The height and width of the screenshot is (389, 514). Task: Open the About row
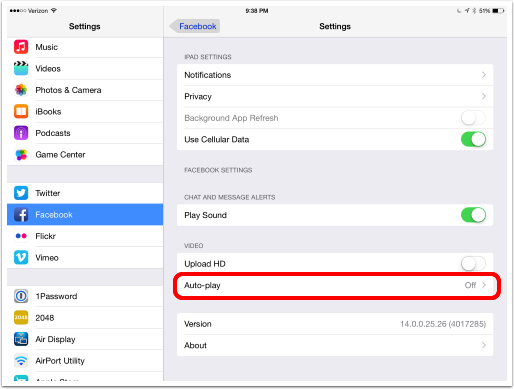[x=335, y=345]
